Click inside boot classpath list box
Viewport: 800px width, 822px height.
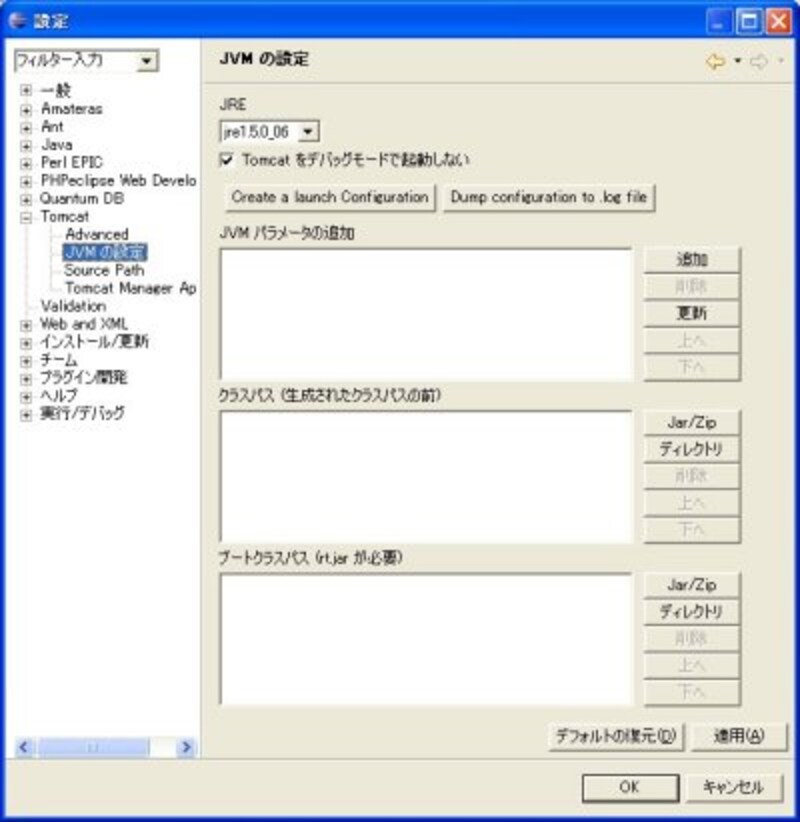click(x=426, y=639)
